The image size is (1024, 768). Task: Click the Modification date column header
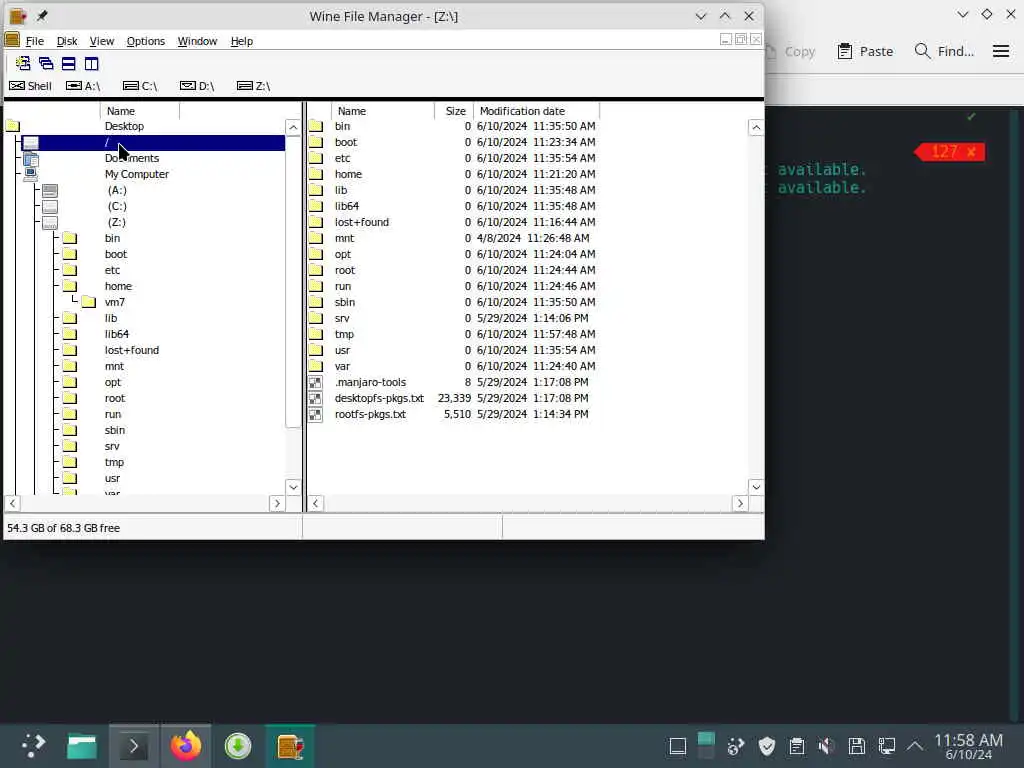coord(536,111)
